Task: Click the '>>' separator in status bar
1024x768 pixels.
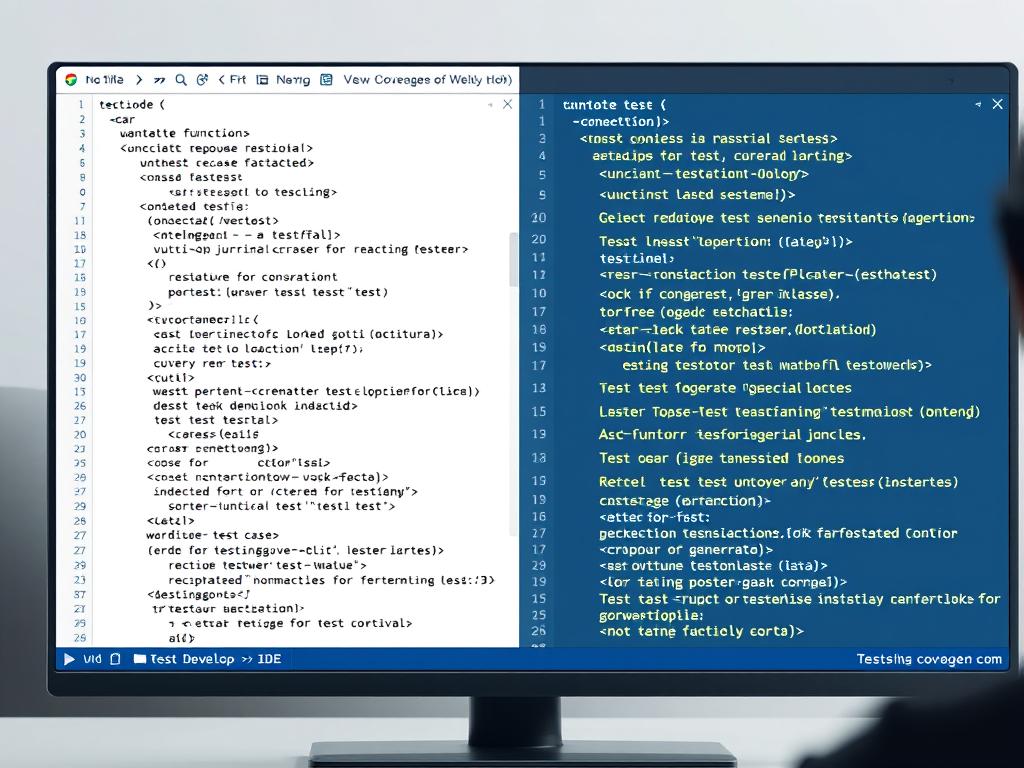Action: [x=247, y=660]
